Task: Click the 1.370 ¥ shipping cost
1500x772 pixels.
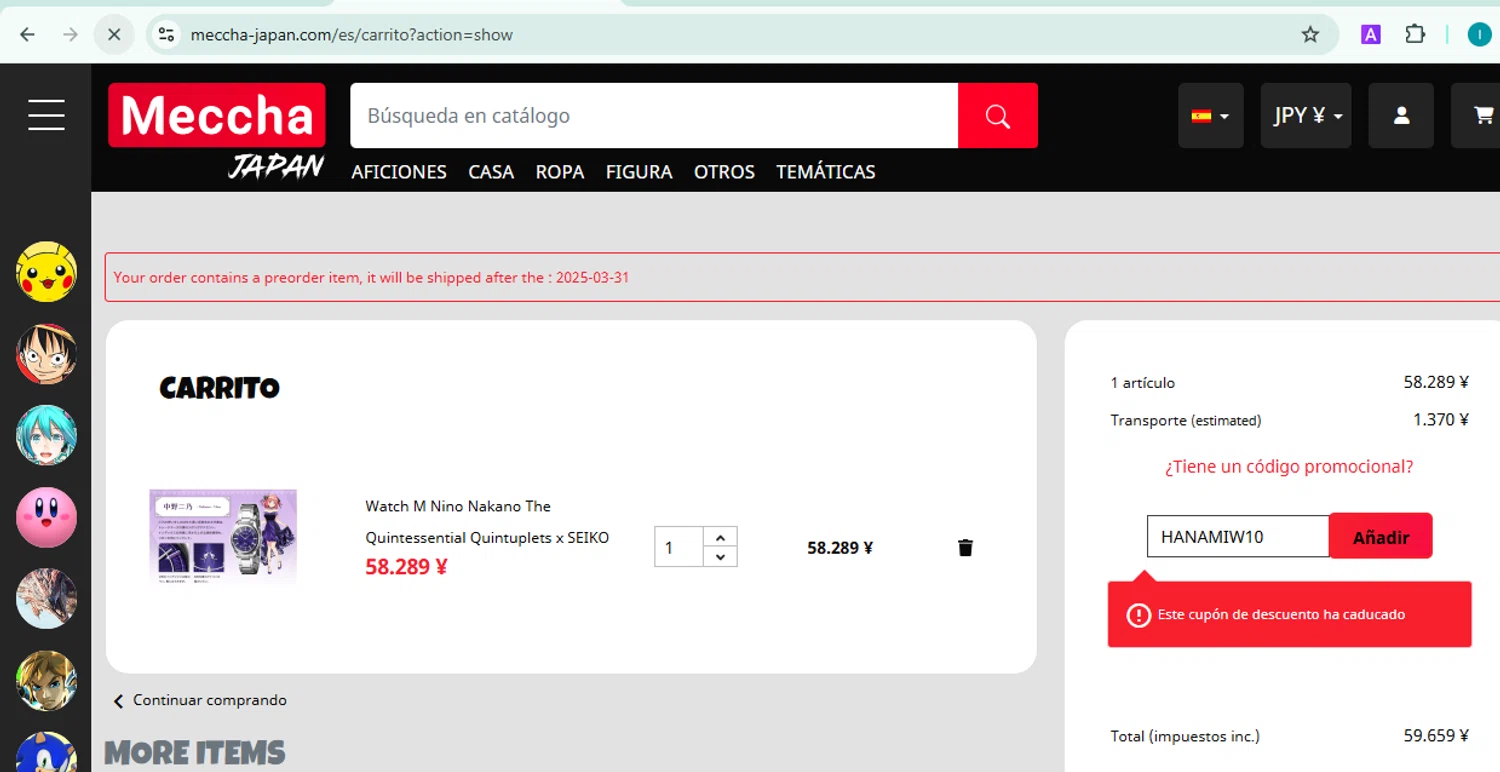Action: pos(1441,420)
